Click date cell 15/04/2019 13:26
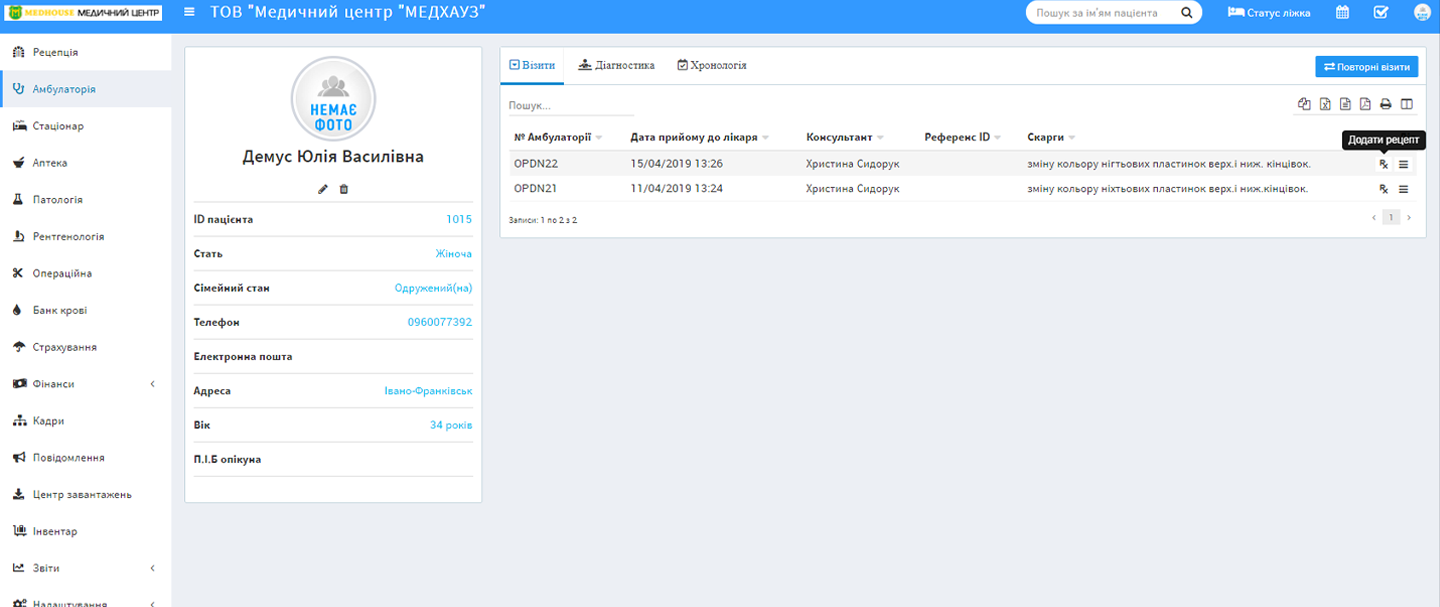The width and height of the screenshot is (1440, 607). coord(677,164)
